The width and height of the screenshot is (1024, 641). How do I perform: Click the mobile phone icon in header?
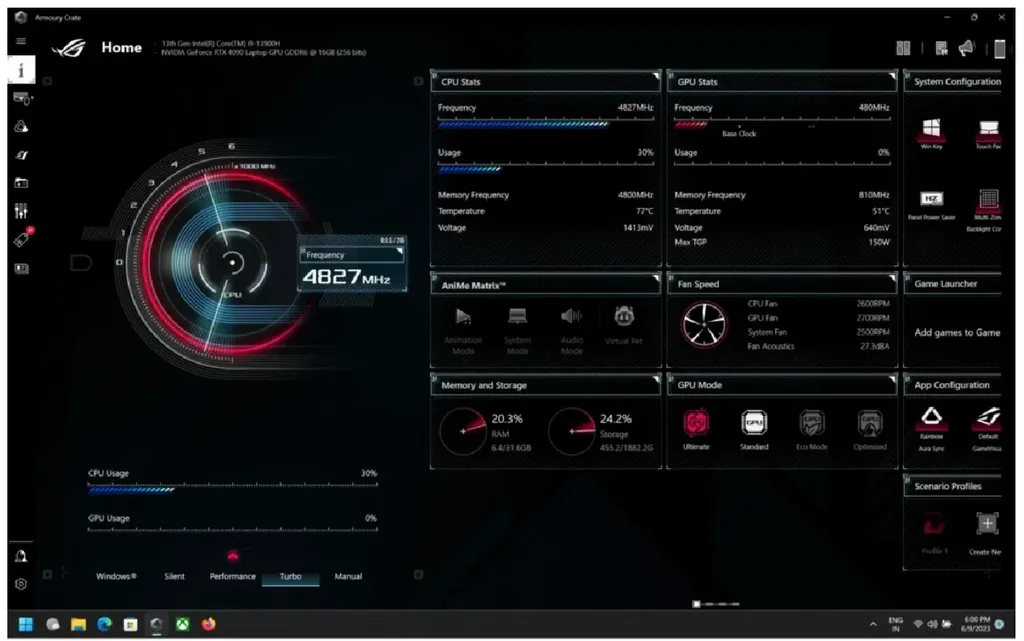coord(999,48)
